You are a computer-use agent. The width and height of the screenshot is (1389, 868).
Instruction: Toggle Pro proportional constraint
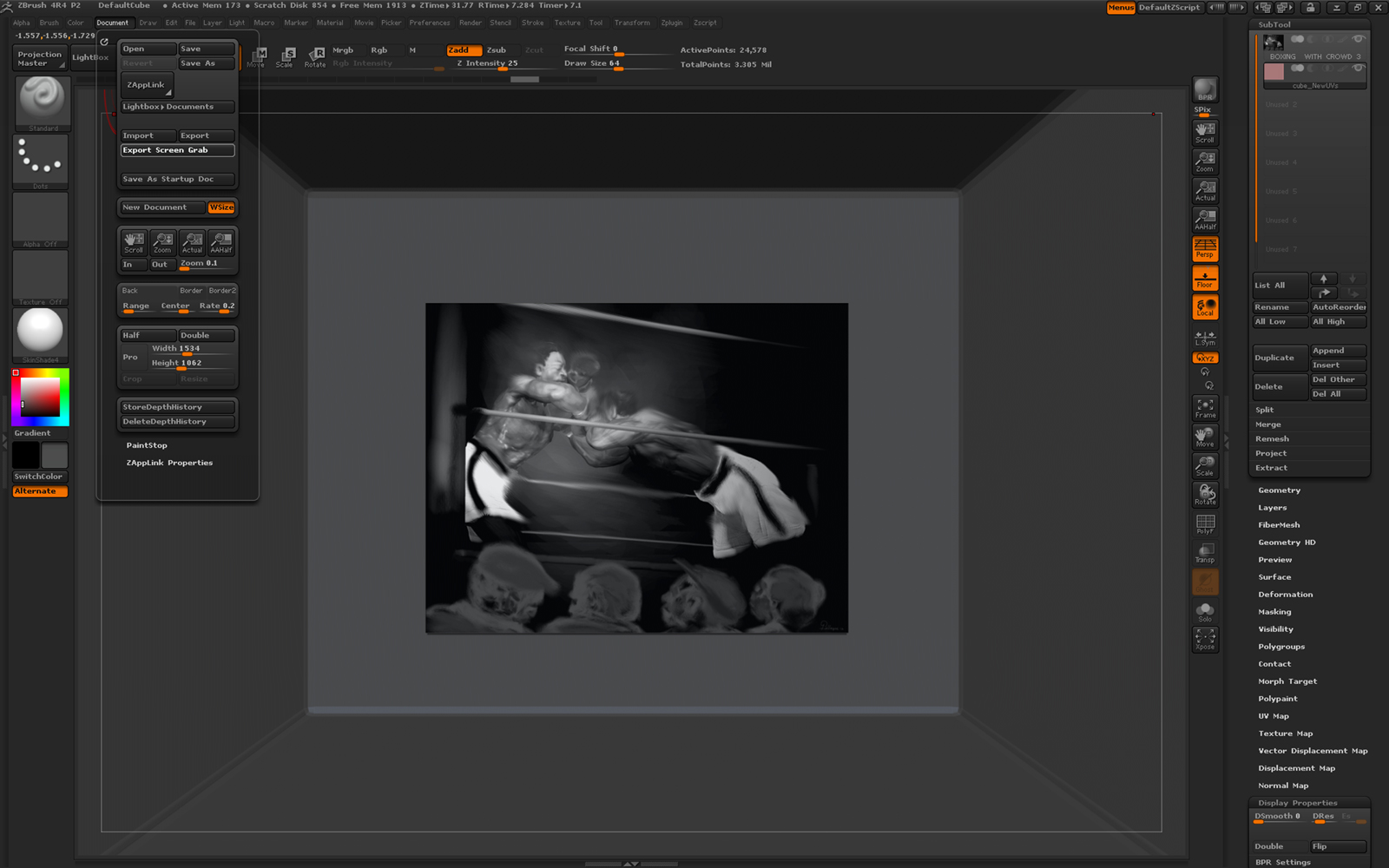coord(133,357)
